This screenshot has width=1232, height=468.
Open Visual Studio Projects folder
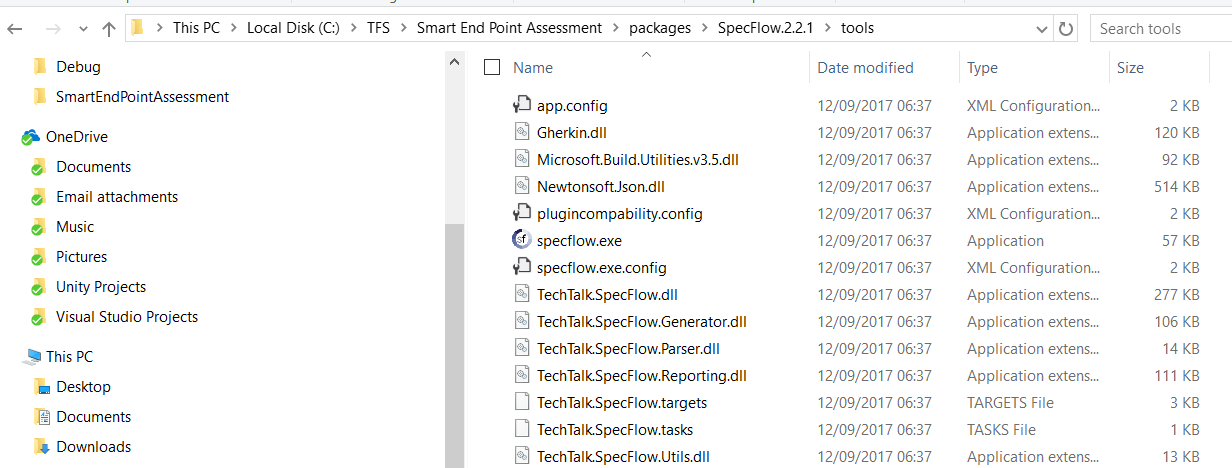[127, 317]
